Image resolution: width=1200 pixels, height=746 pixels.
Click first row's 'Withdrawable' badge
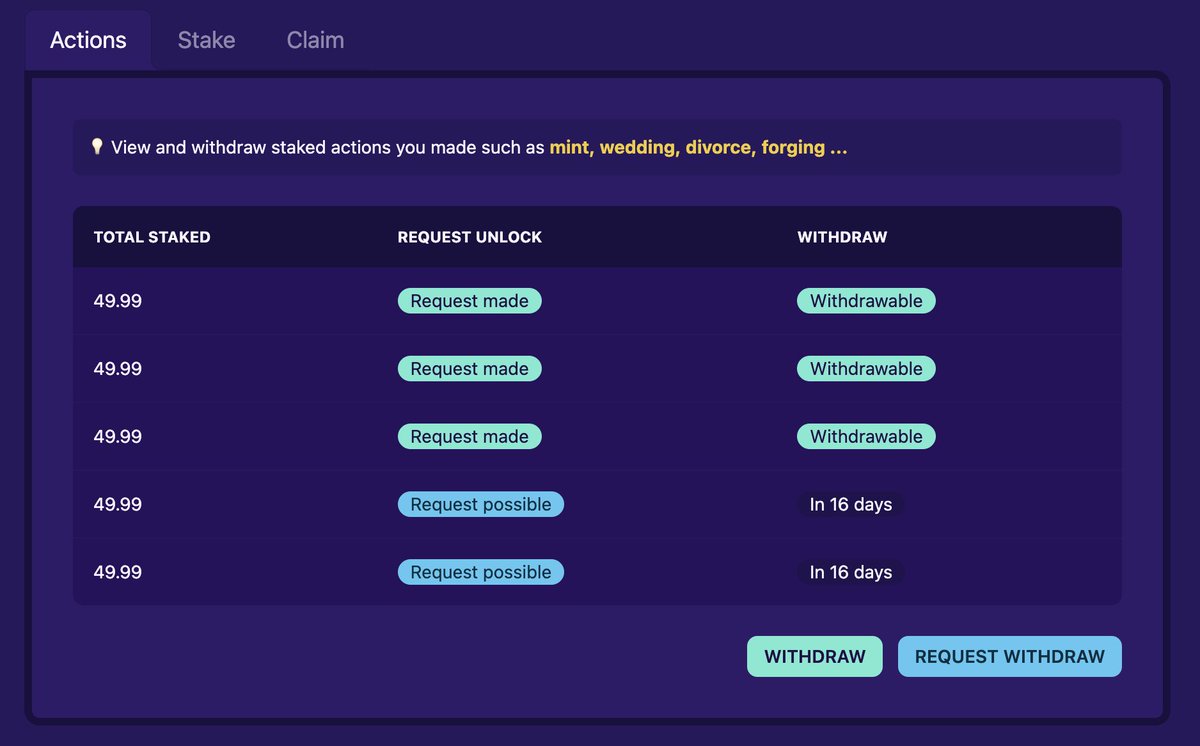coord(866,301)
